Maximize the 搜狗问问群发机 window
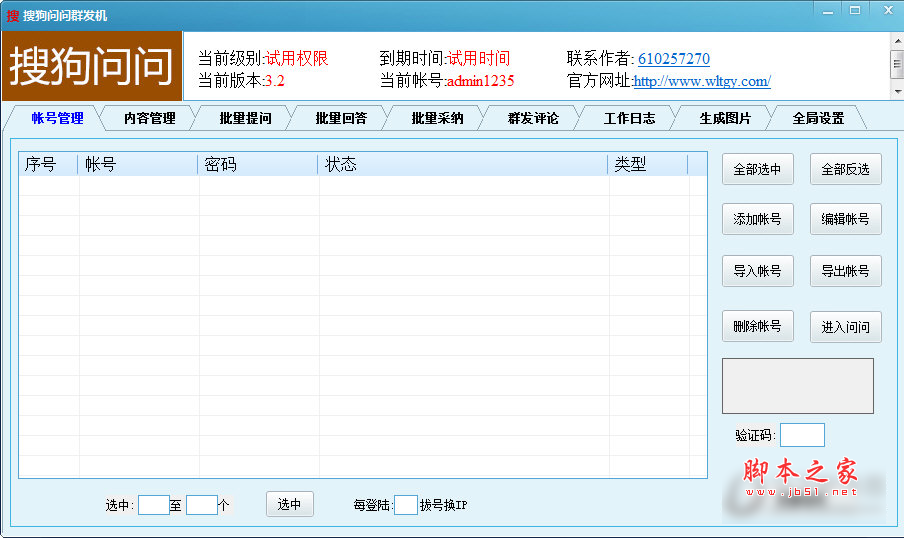 click(x=855, y=10)
